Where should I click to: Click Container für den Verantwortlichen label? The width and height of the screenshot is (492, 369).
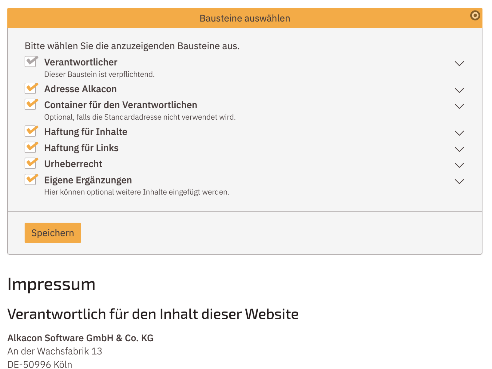click(121, 105)
